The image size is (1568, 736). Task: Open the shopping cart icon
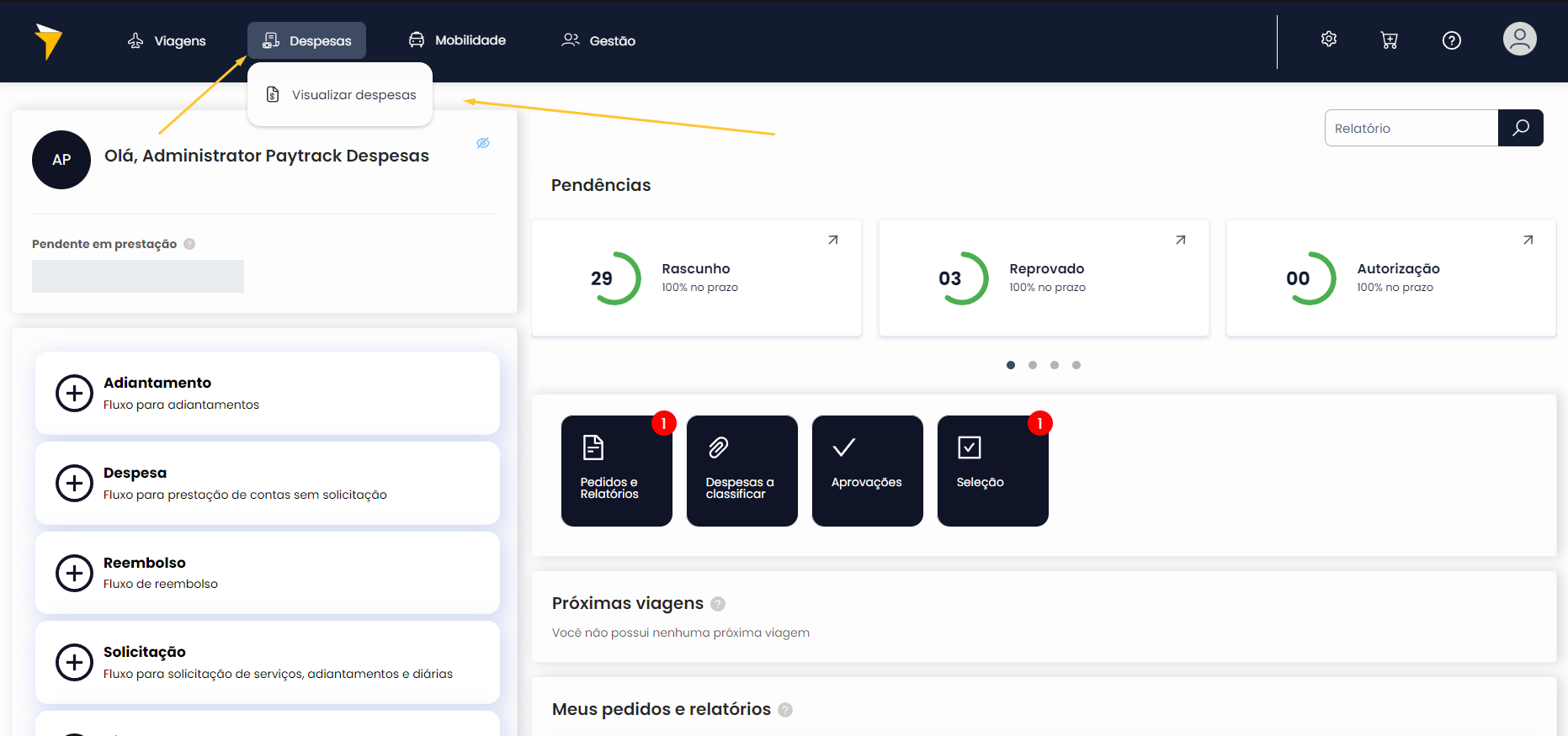[1390, 40]
